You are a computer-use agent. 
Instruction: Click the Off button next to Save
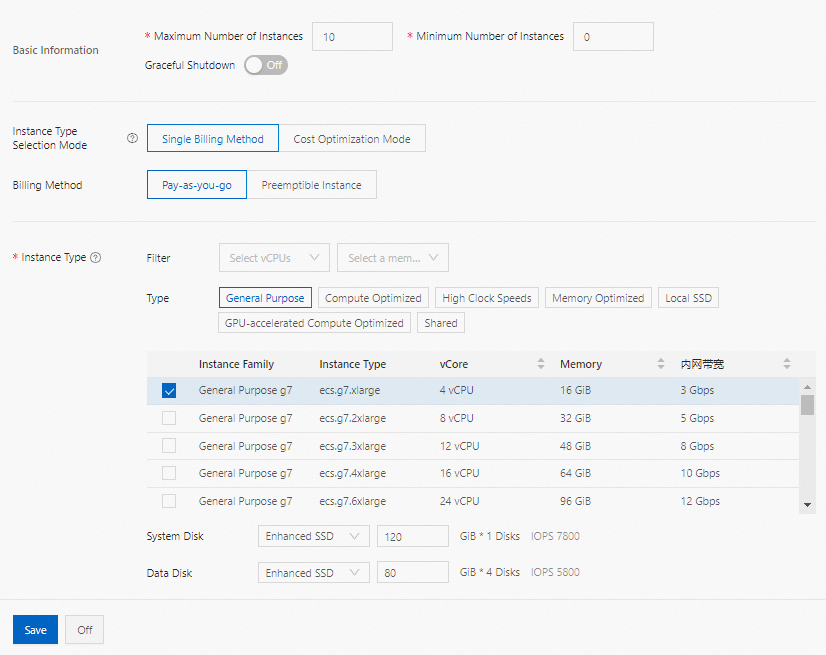click(x=84, y=629)
